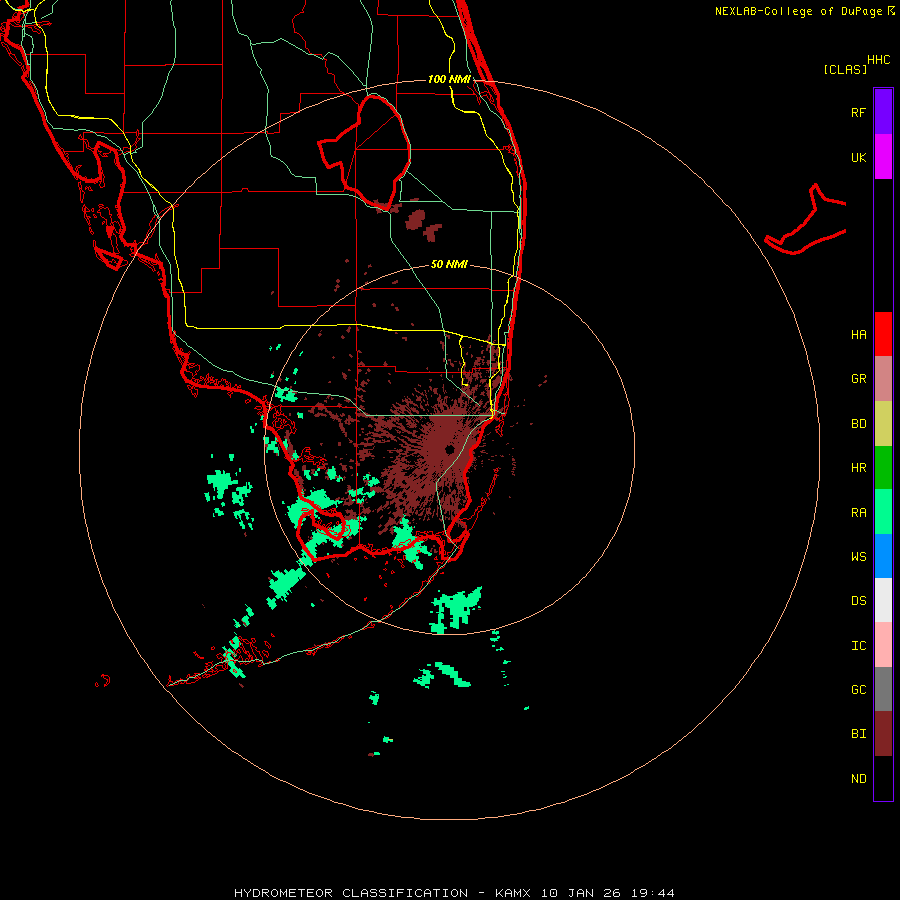Click the GR pink-brown legend swatch
Image resolution: width=900 pixels, height=900 pixels.
883,379
